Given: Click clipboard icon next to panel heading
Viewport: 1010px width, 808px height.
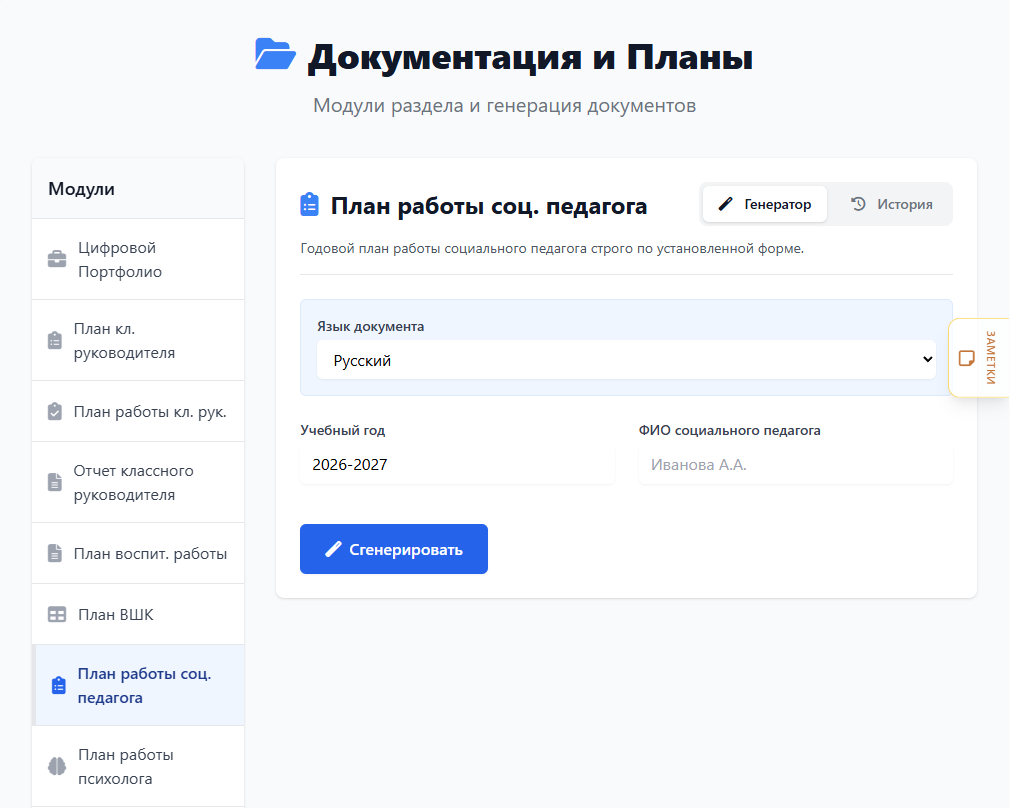Looking at the screenshot, I should point(310,205).
